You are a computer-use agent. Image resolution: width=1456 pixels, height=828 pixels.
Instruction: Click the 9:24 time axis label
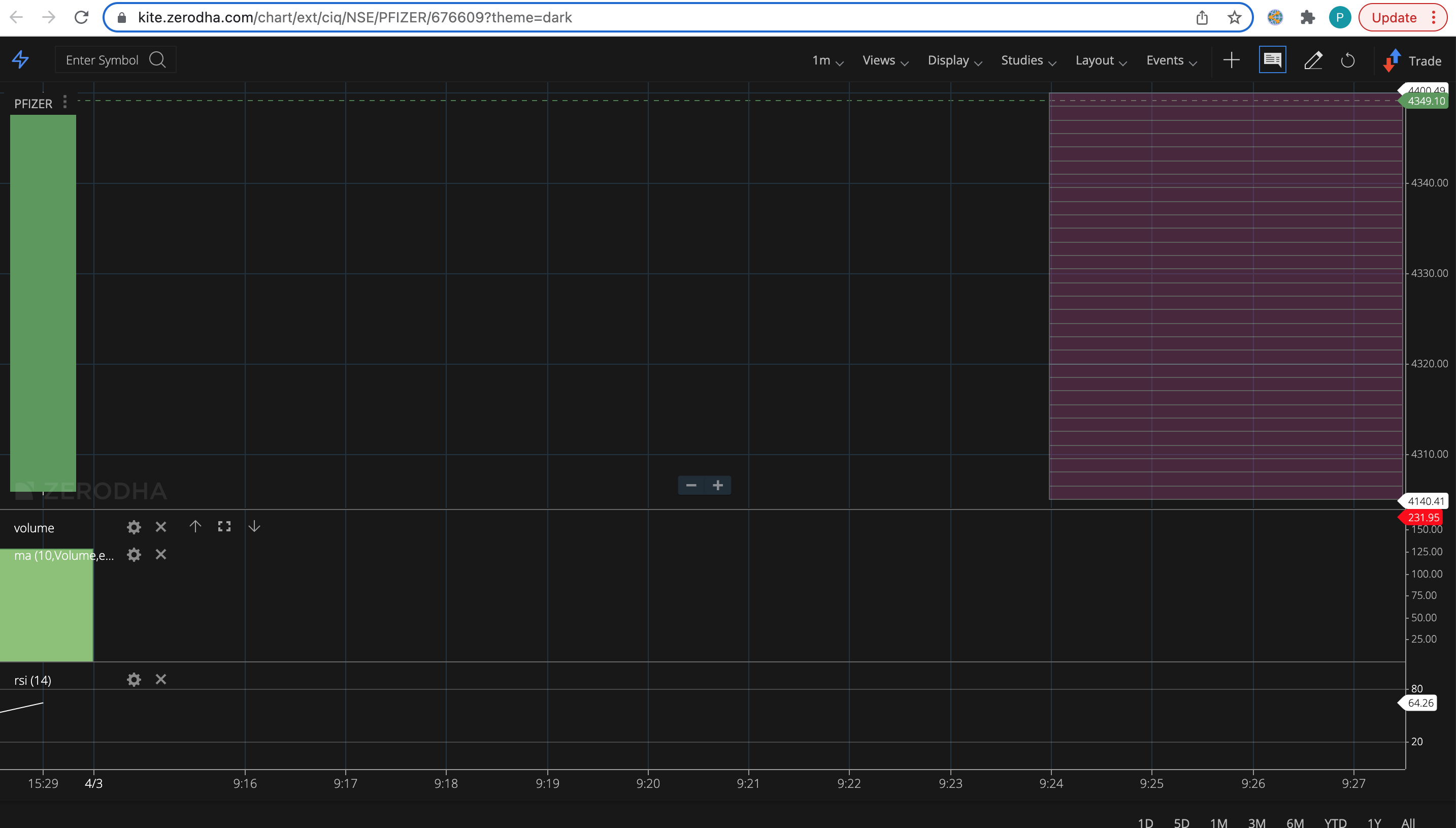[x=1051, y=783]
